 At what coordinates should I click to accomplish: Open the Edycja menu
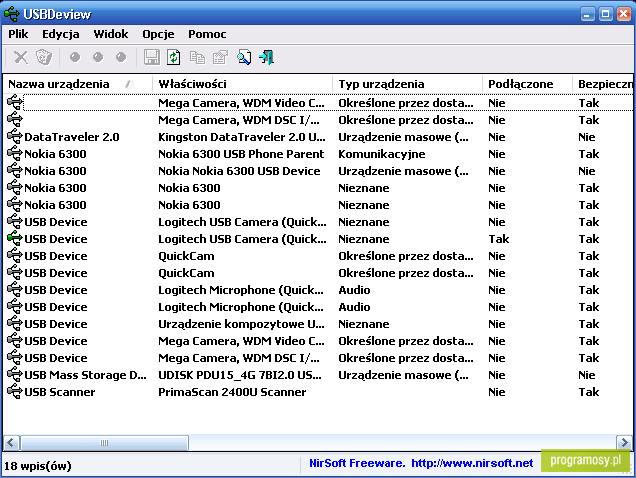click(x=61, y=34)
